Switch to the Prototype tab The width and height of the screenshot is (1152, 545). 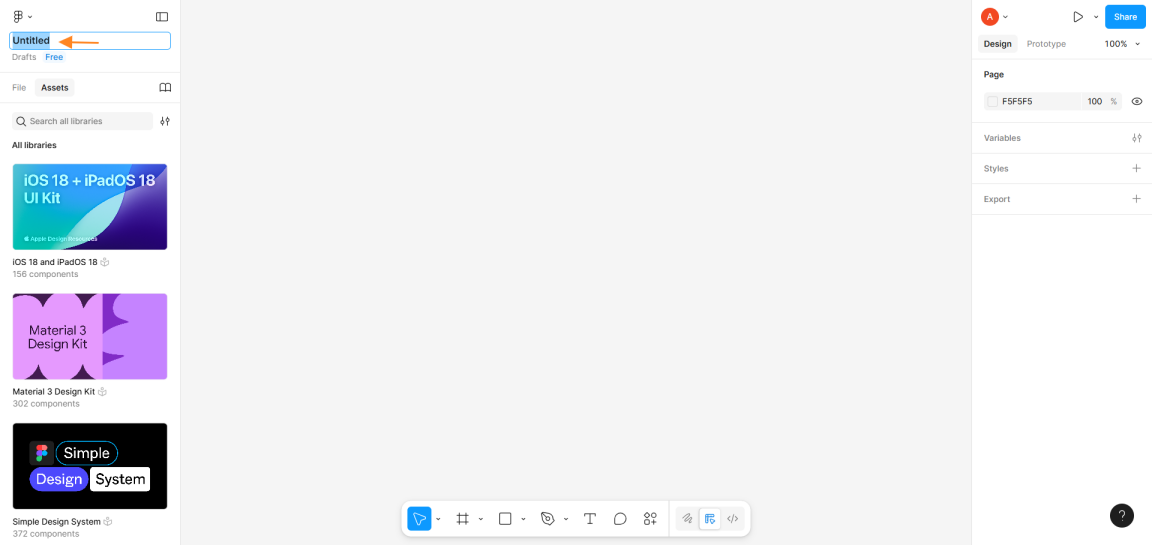[x=1046, y=44]
